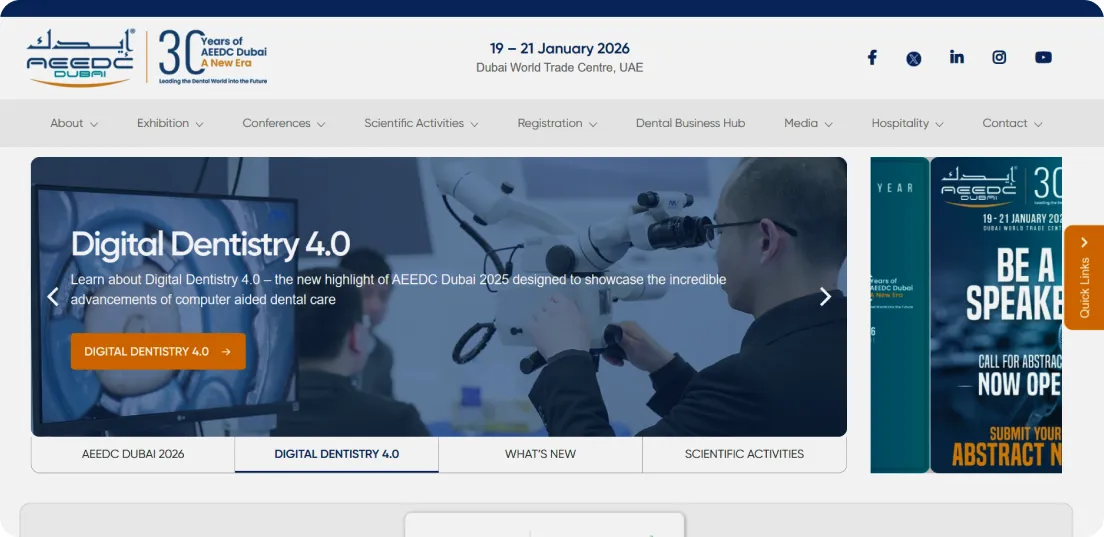The image size is (1104, 537).
Task: Select the SCIENTIFIC ACTIVITIES slide tab
Action: point(744,454)
